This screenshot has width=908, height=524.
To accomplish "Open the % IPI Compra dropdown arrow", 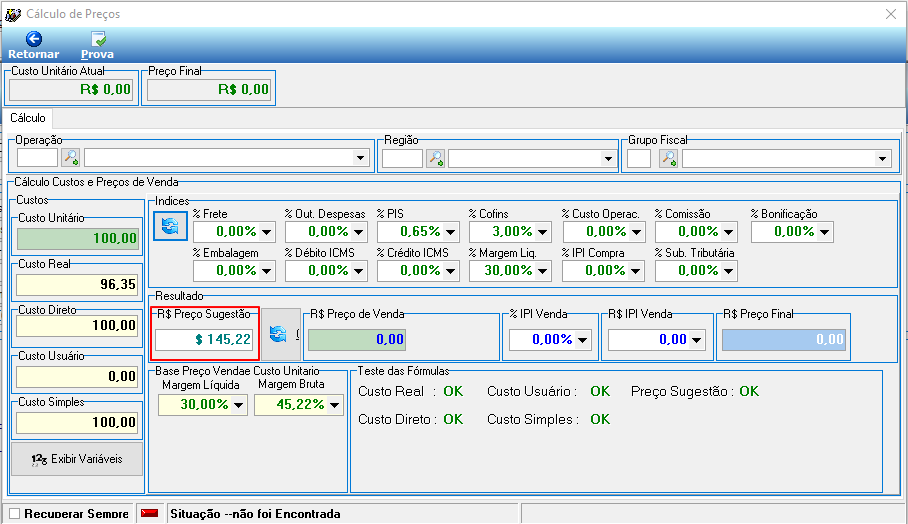I will coord(635,271).
